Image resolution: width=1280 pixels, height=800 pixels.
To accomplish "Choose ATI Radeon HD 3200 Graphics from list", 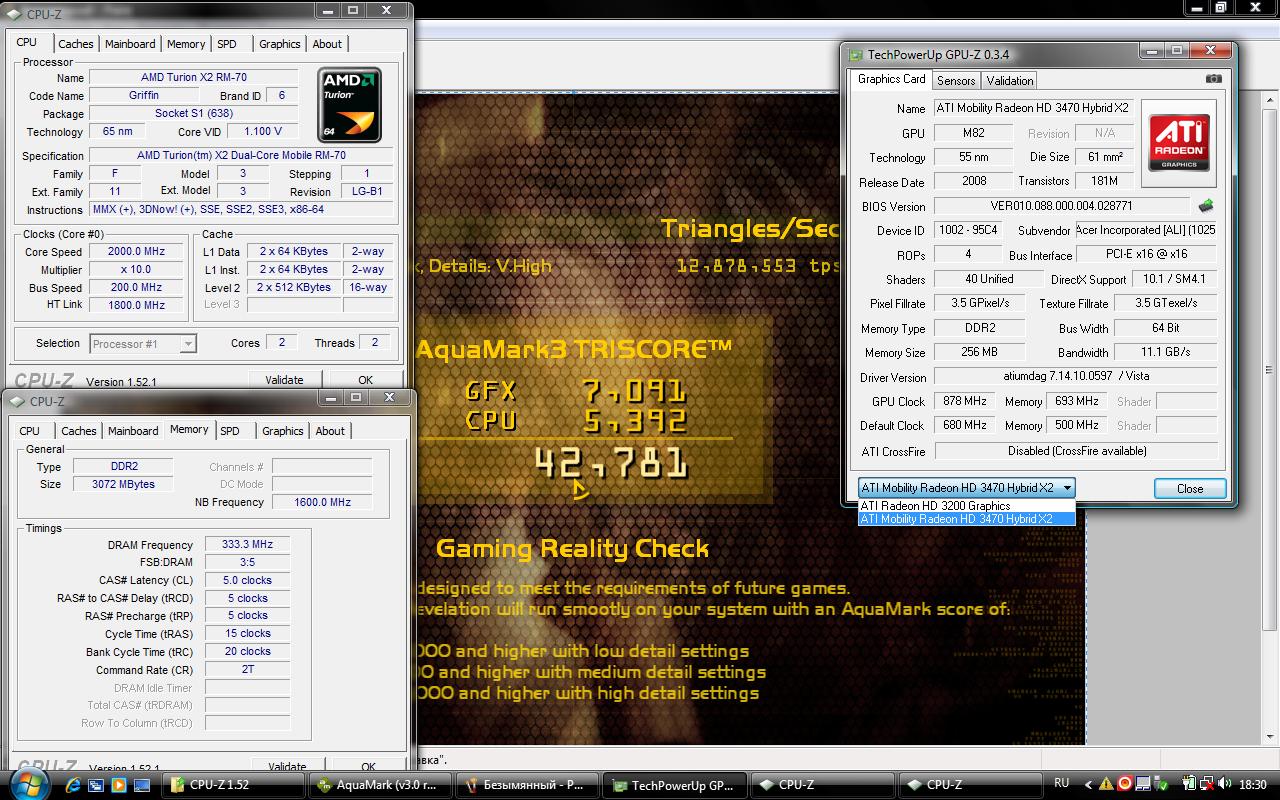I will click(967, 506).
